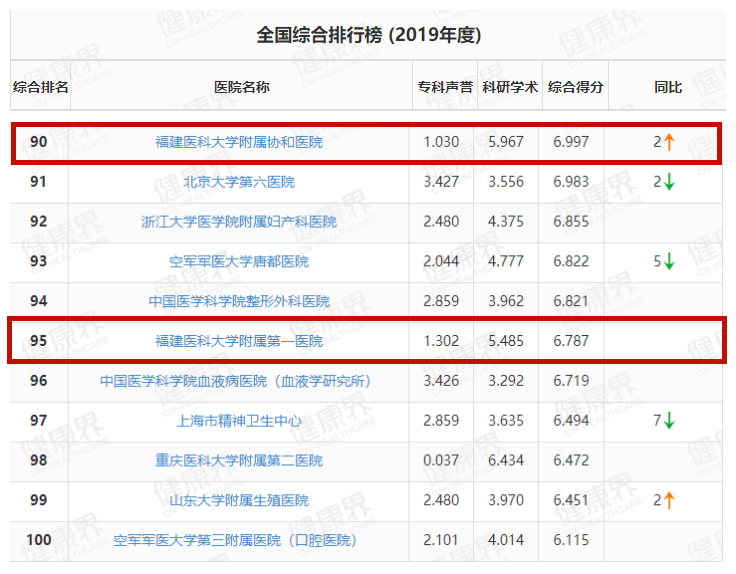736x574 pixels.
Task: Click the orange up arrow in row 99
Action: (669, 500)
